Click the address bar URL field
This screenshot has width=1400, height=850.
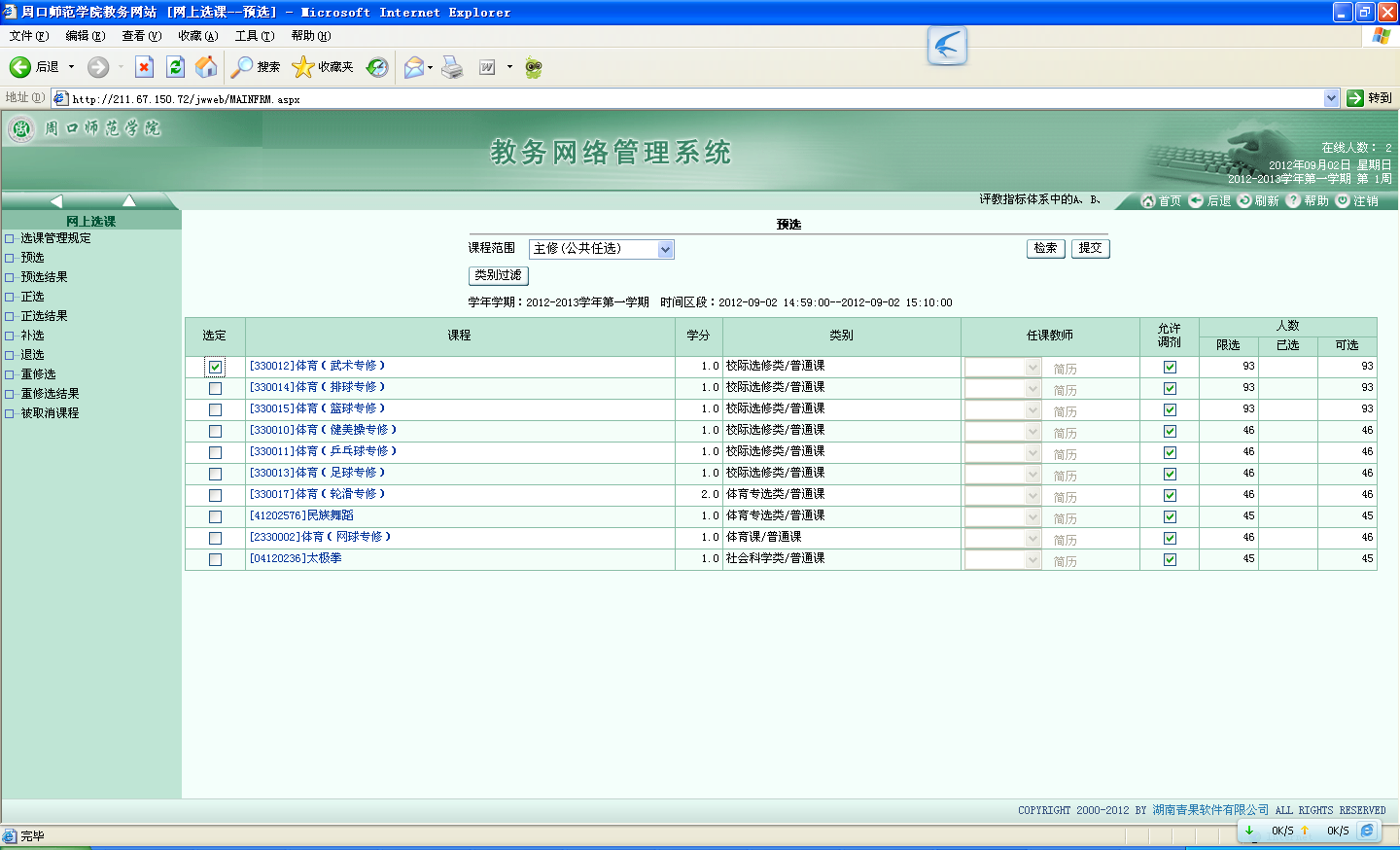681,99
